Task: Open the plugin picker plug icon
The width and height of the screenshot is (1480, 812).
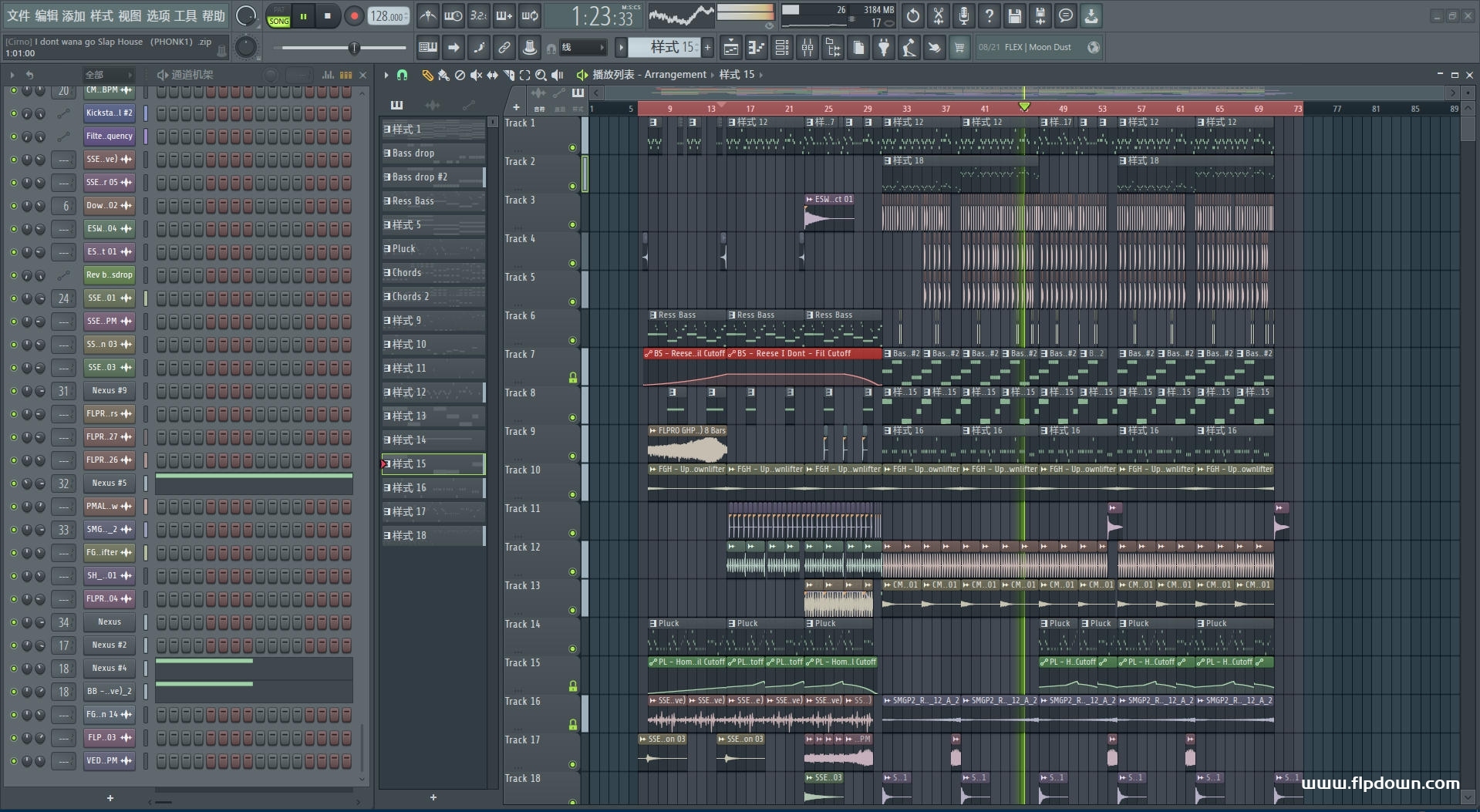Action: (x=884, y=48)
